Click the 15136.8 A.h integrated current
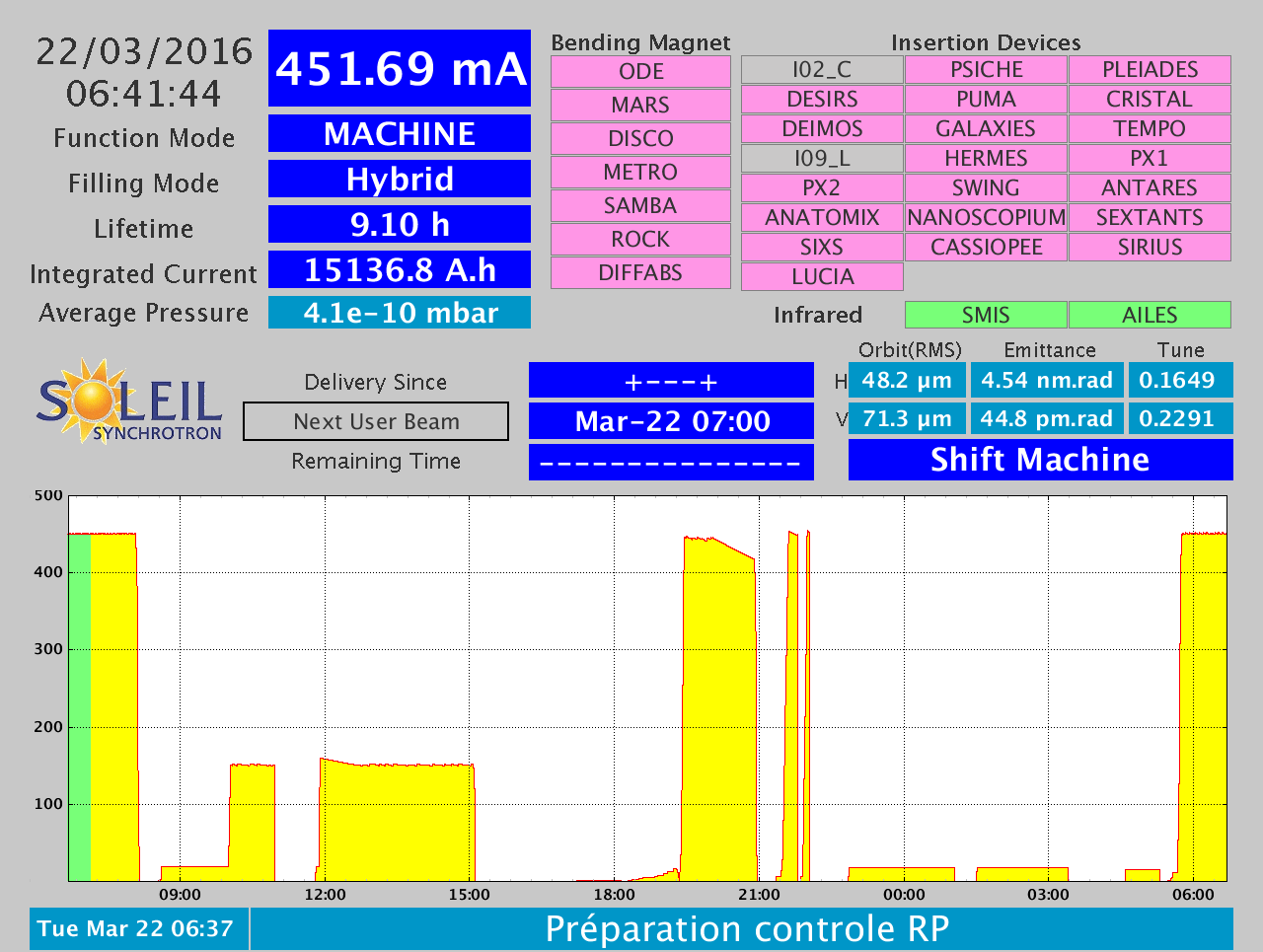This screenshot has height=952, width=1263. (400, 269)
